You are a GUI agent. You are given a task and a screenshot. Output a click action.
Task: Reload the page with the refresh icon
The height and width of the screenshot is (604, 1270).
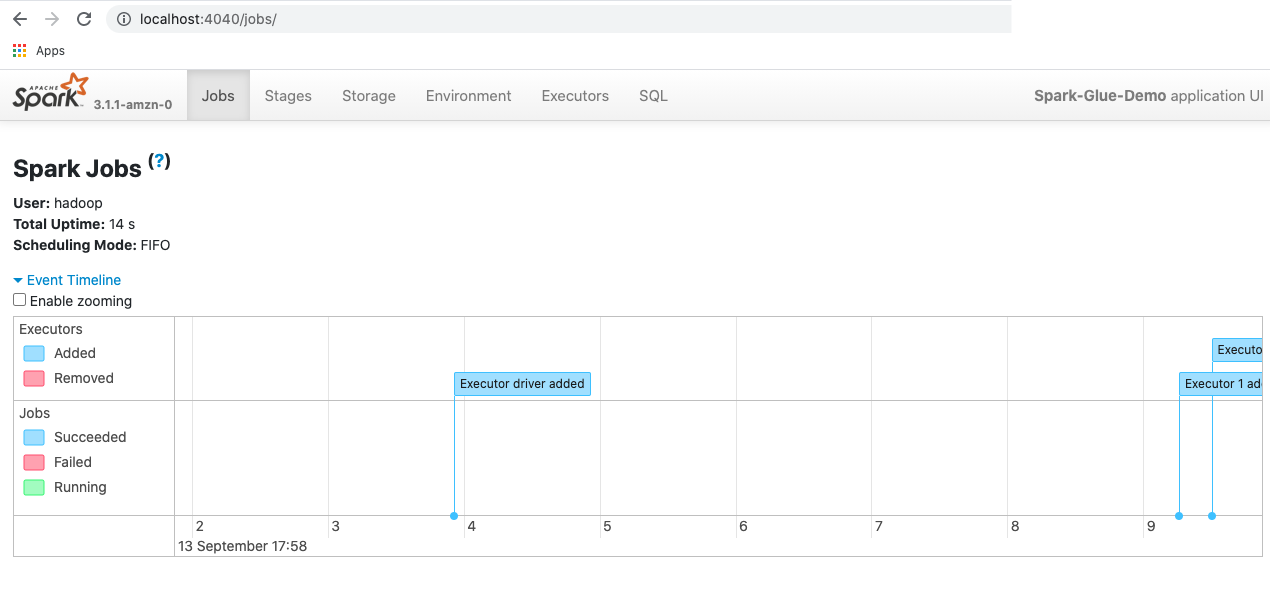pos(83,17)
